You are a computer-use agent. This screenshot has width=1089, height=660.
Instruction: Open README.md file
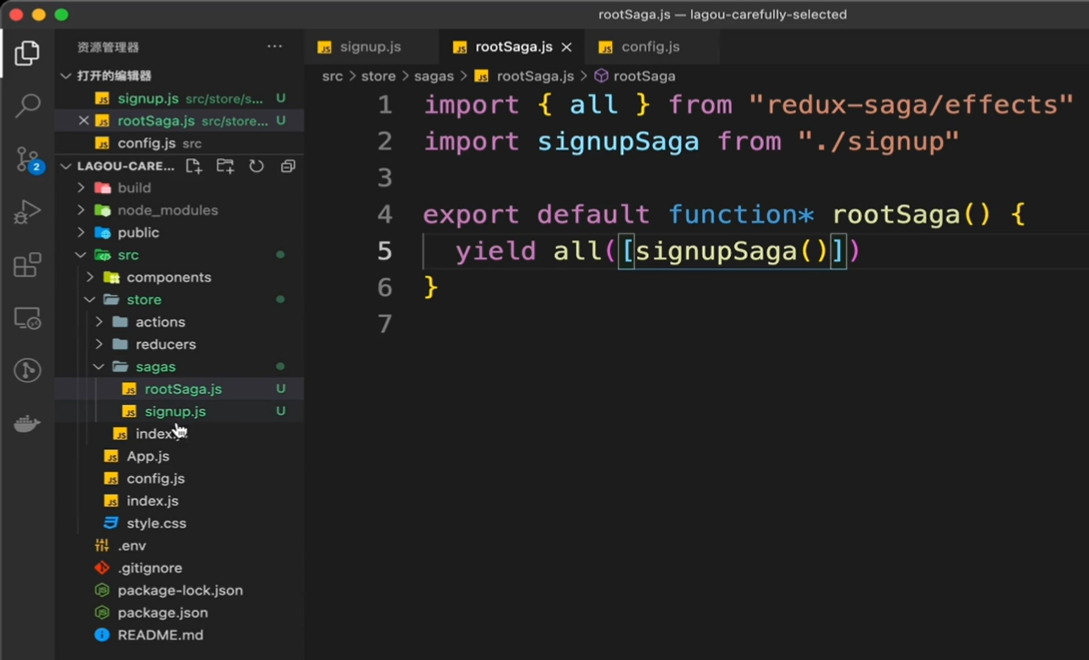click(x=179, y=634)
